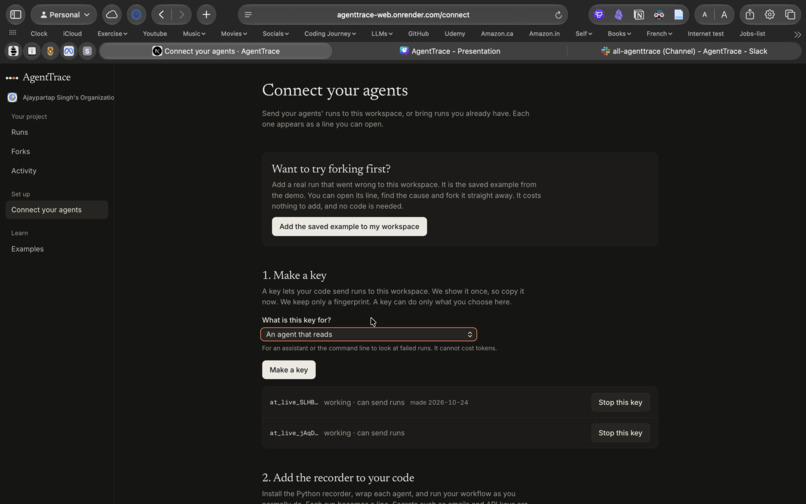
Task: Go forward with the right arrow
Action: pos(181,14)
